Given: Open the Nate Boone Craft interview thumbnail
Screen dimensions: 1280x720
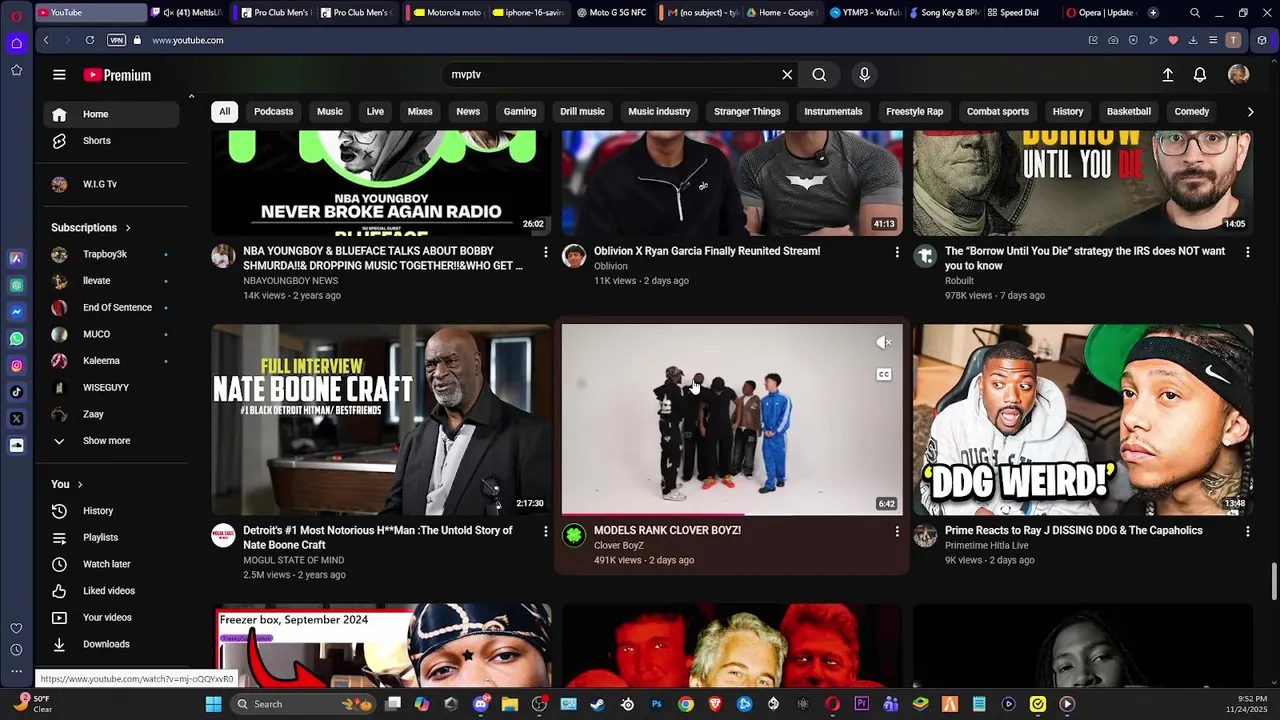Looking at the screenshot, I should pos(381,420).
